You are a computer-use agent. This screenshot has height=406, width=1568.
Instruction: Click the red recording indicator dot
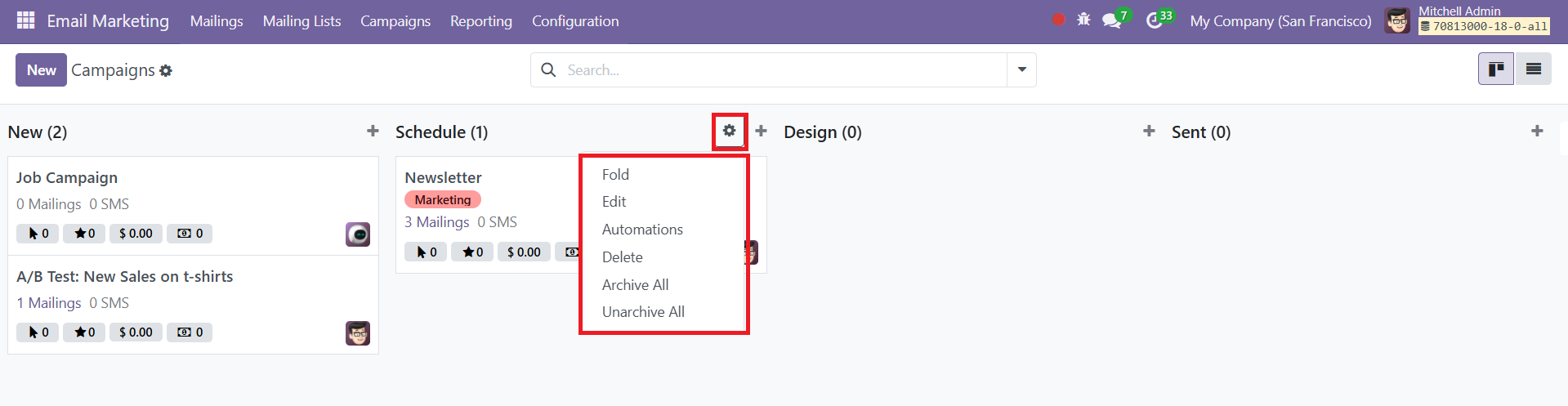1059,20
